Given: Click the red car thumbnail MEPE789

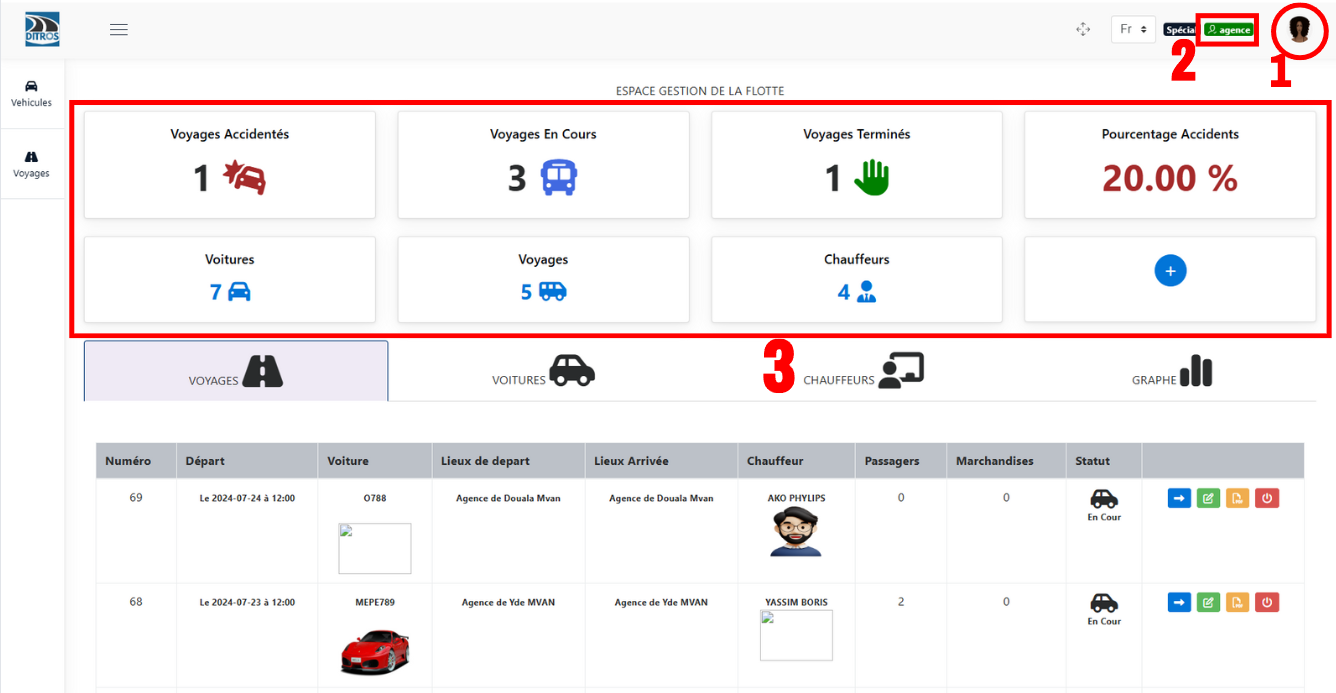Looking at the screenshot, I should point(375,651).
